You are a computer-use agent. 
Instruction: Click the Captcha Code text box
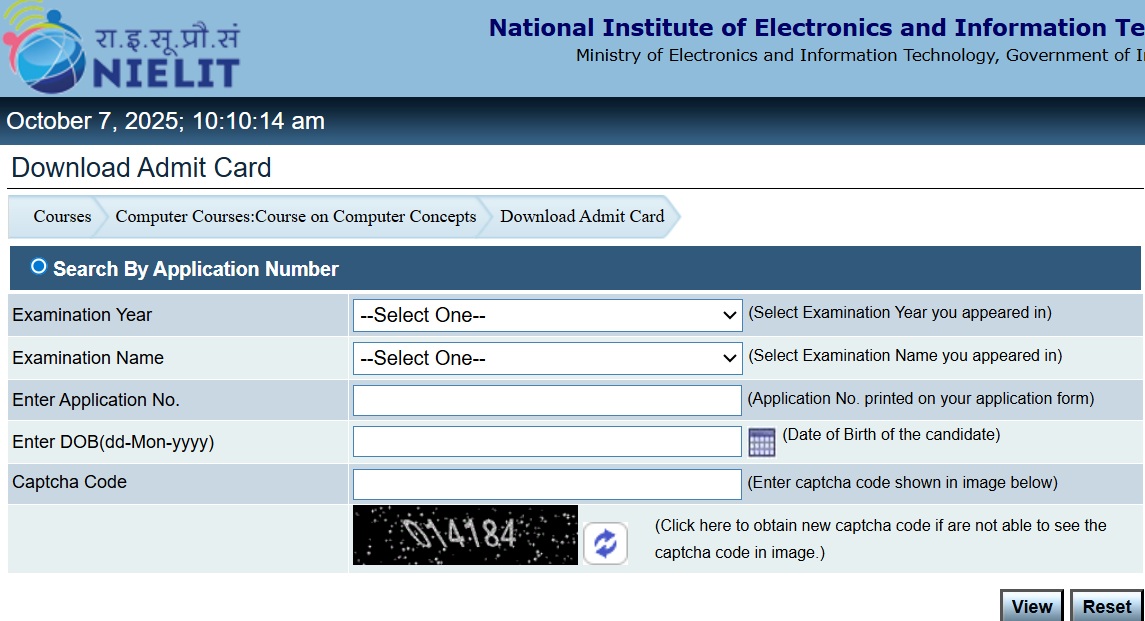tap(546, 483)
